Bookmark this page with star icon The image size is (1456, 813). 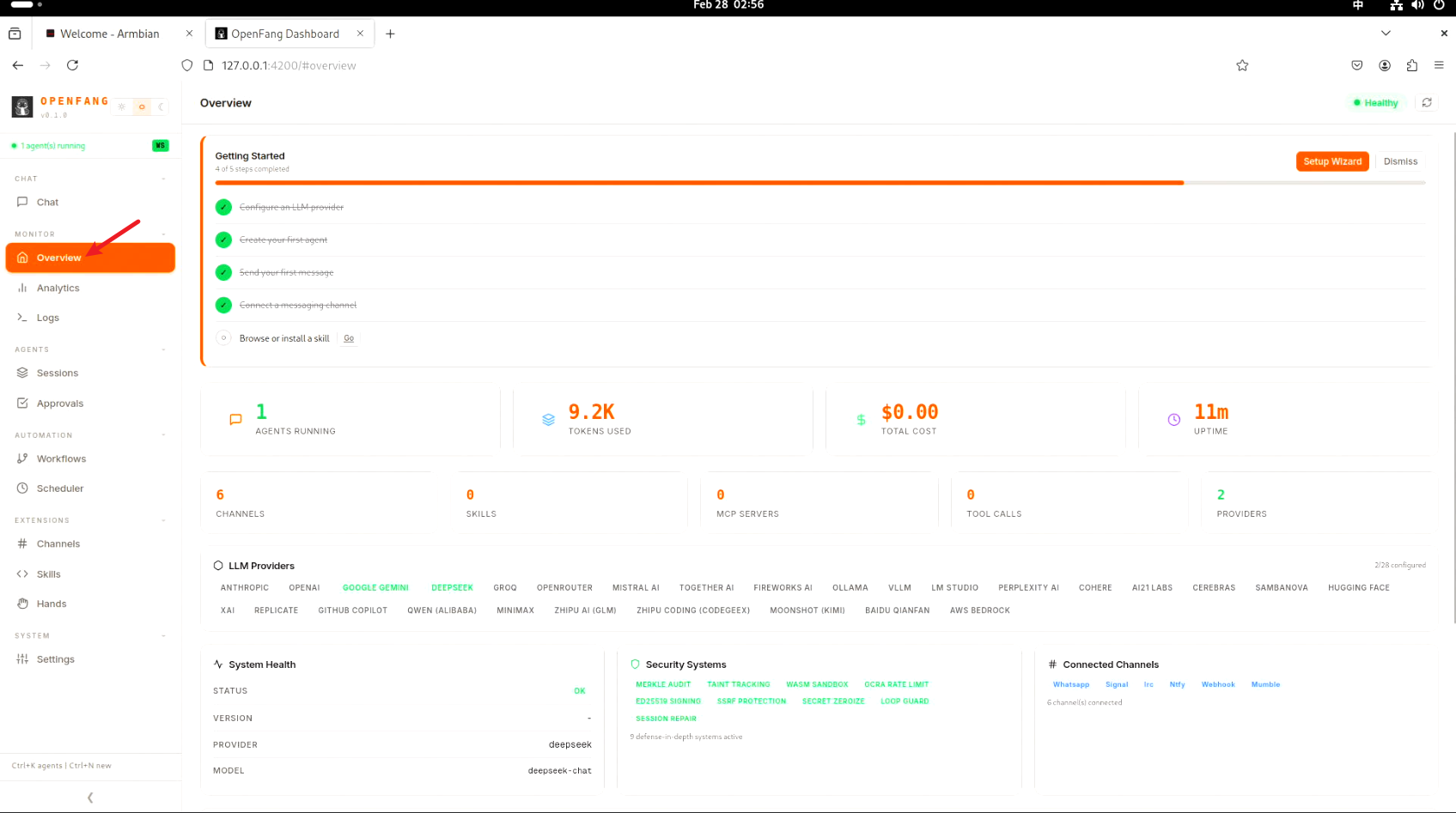coord(1242,65)
